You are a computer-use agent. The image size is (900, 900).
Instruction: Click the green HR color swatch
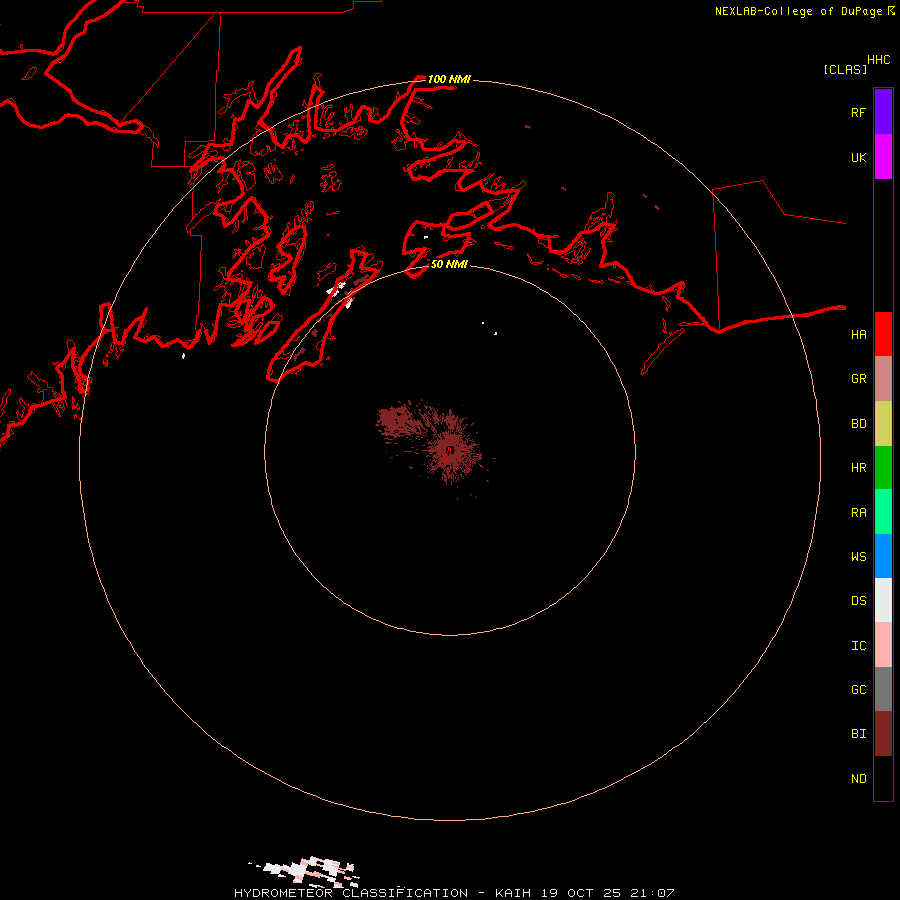click(x=883, y=468)
